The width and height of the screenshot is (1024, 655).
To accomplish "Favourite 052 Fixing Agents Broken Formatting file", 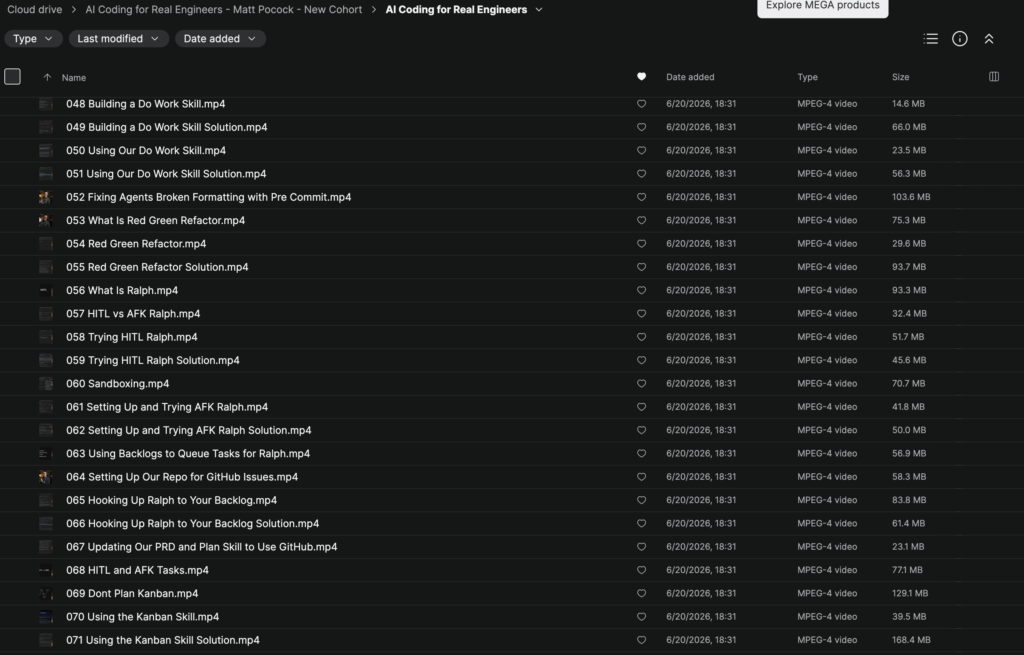I will pyautogui.click(x=641, y=197).
